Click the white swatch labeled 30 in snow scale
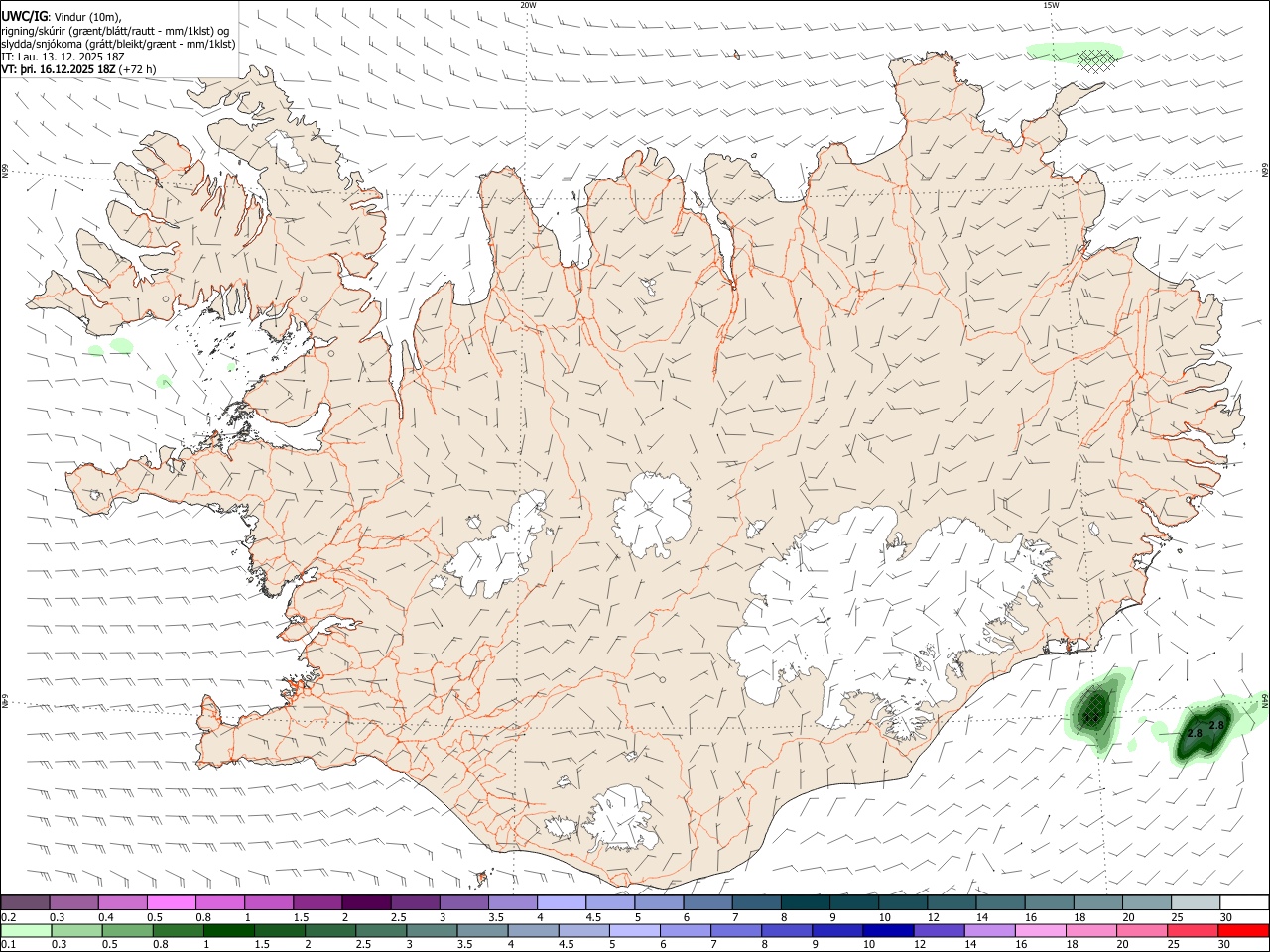The width and height of the screenshot is (1270, 952). pyautogui.click(x=1242, y=902)
